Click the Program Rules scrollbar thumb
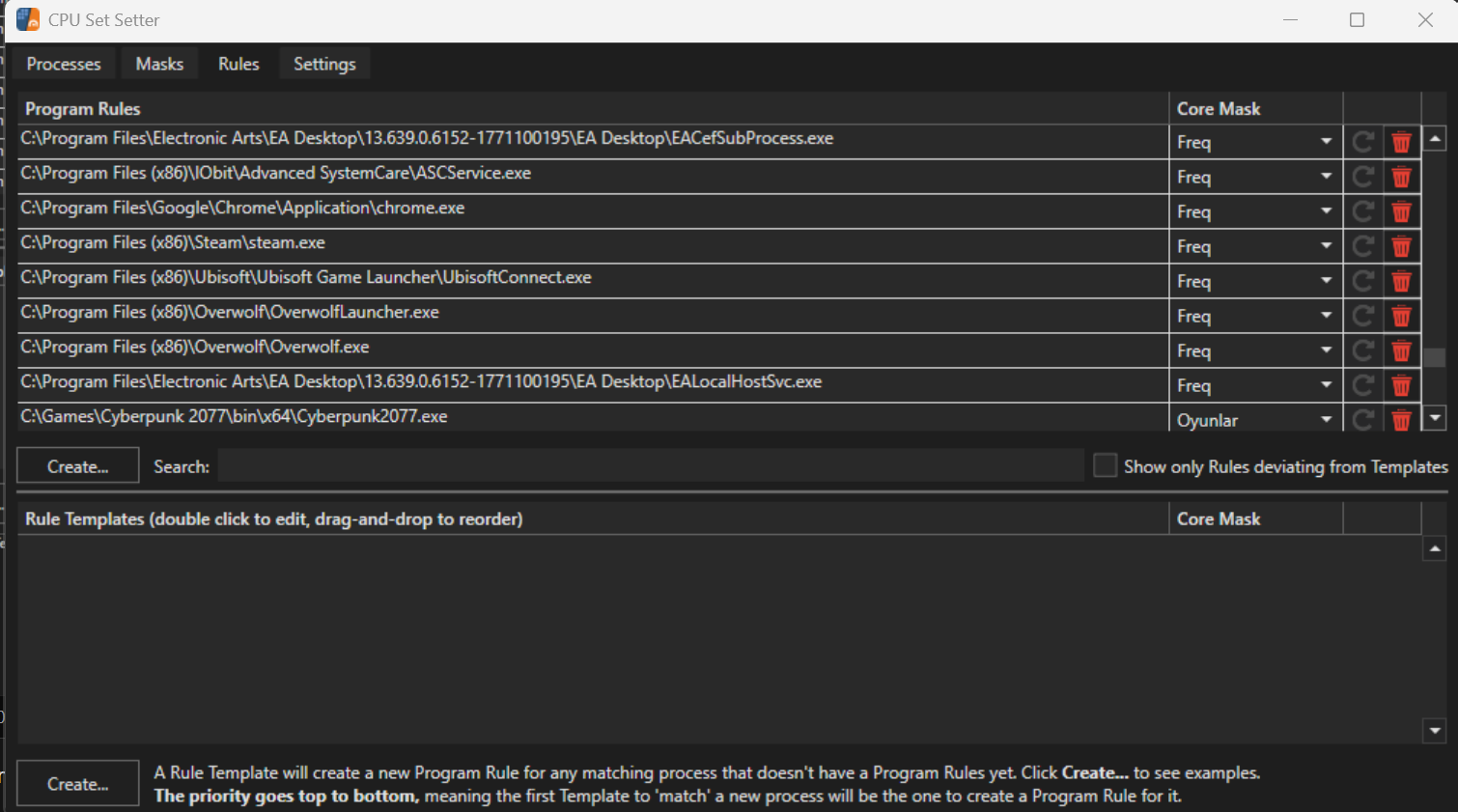Viewport: 1458px width, 812px height. pos(1435,357)
